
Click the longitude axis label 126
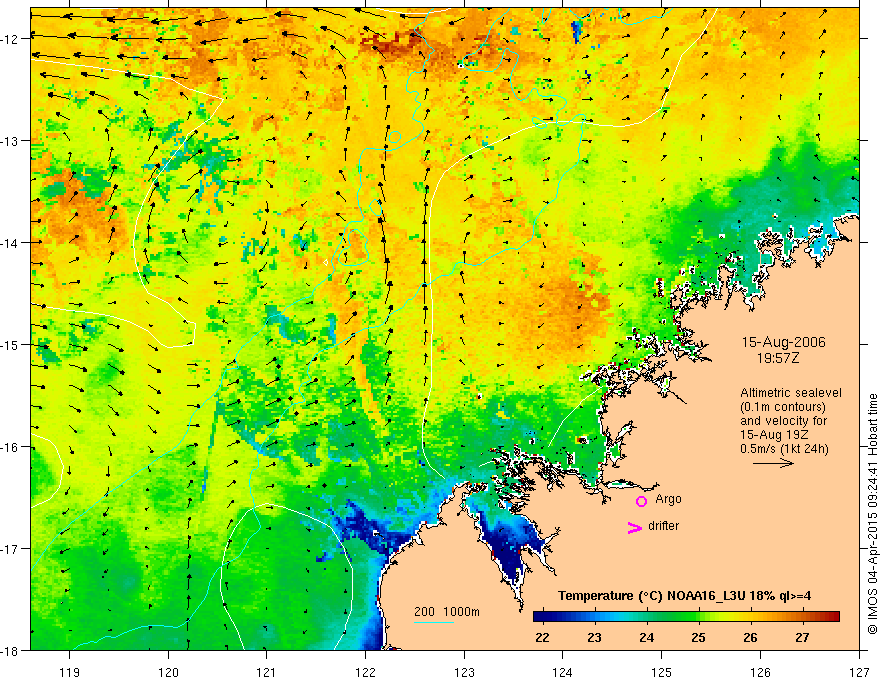click(x=760, y=672)
